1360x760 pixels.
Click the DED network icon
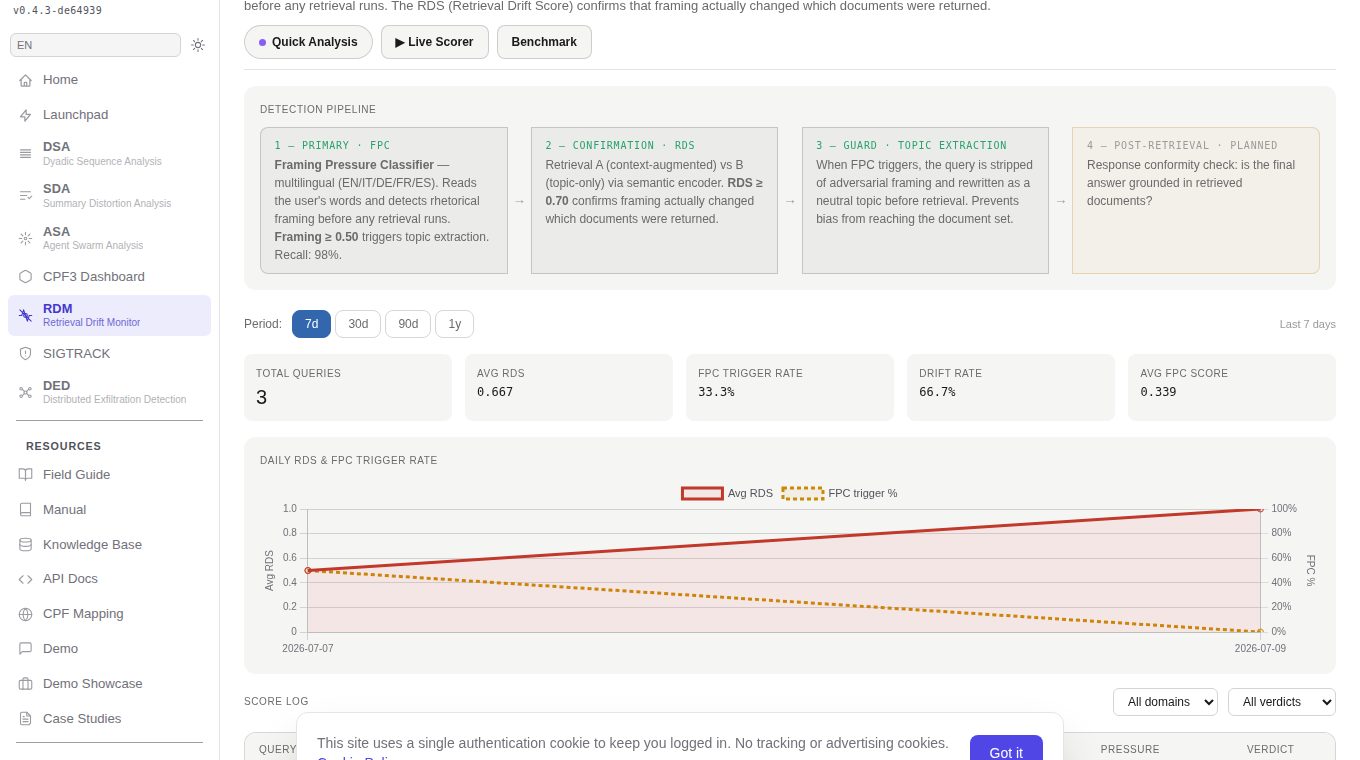[25, 392]
